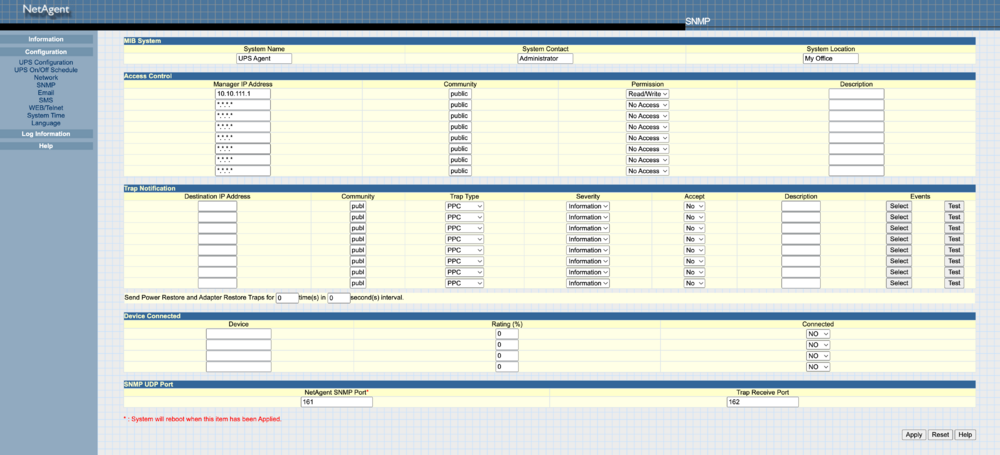Click first Rating (%) field
1000x455 pixels.
tap(506, 334)
